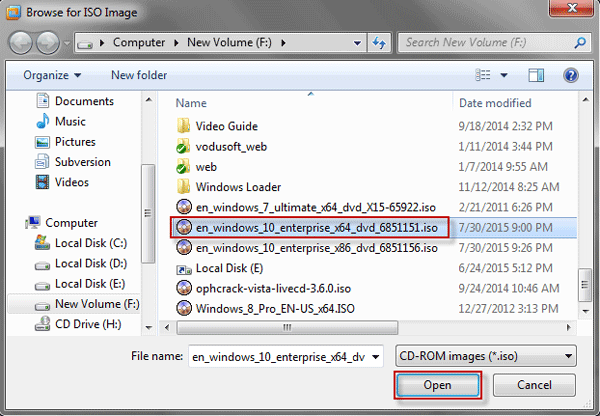Select en_windows_10_enterprise_x86 ISO file

coord(307,248)
